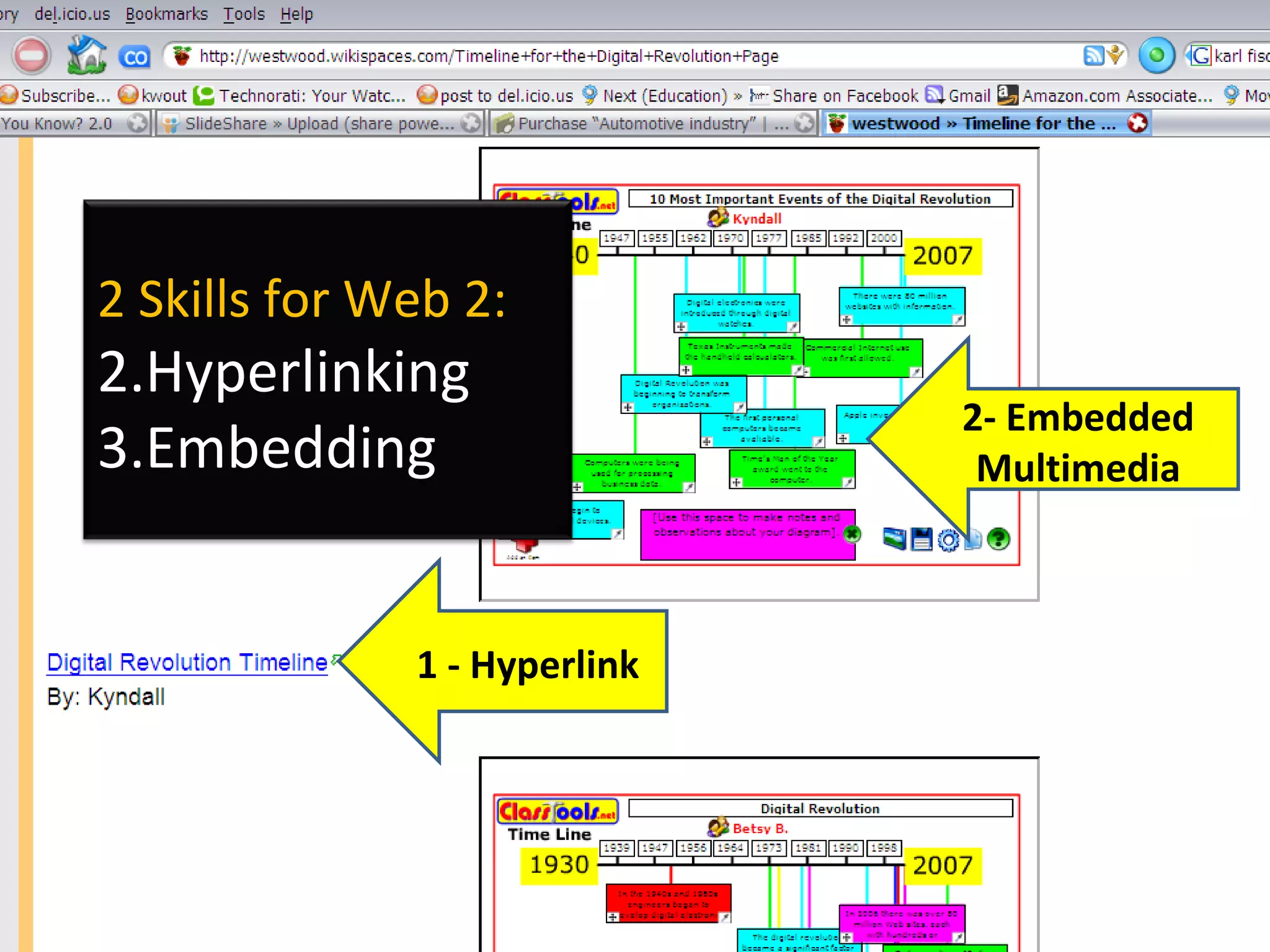
Task: Close the pink notes box with green X
Action: coord(853,534)
